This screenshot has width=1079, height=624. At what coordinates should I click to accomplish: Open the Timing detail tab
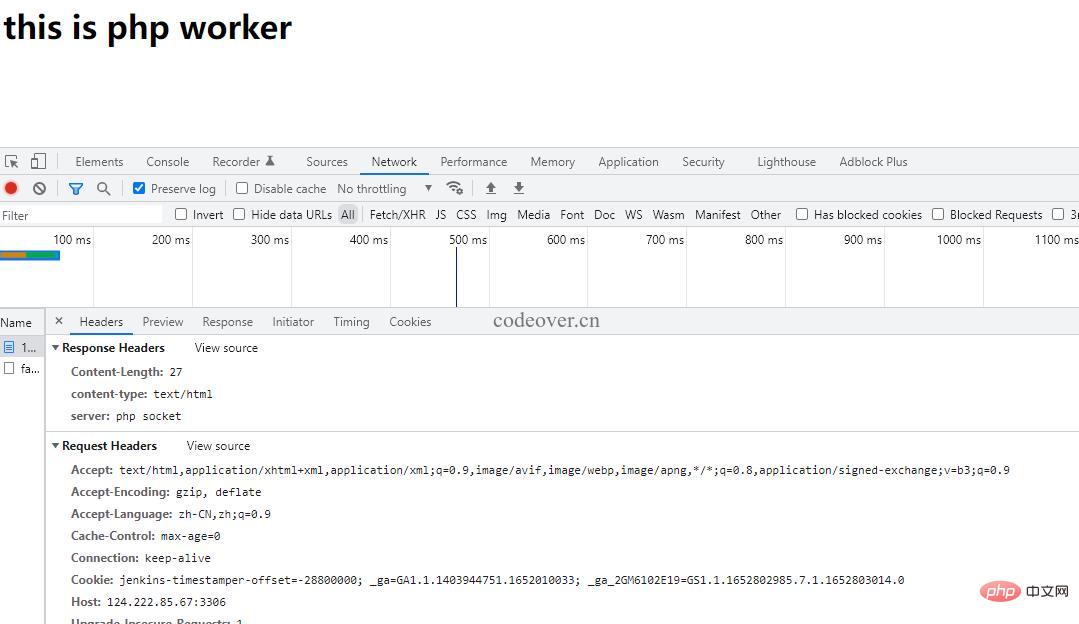[352, 322]
